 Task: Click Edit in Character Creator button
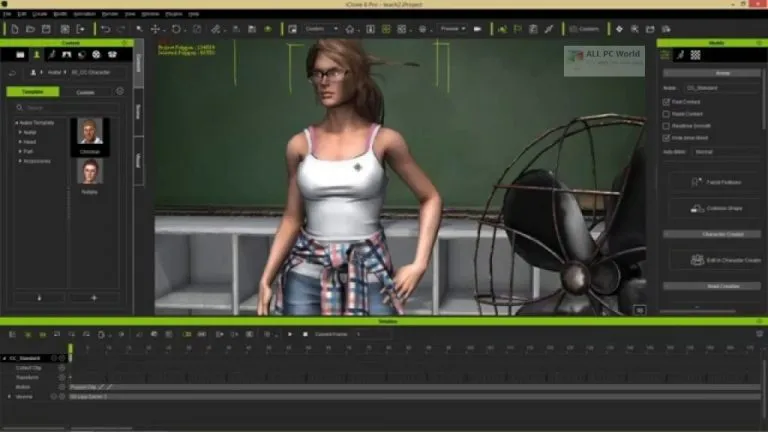tap(711, 259)
